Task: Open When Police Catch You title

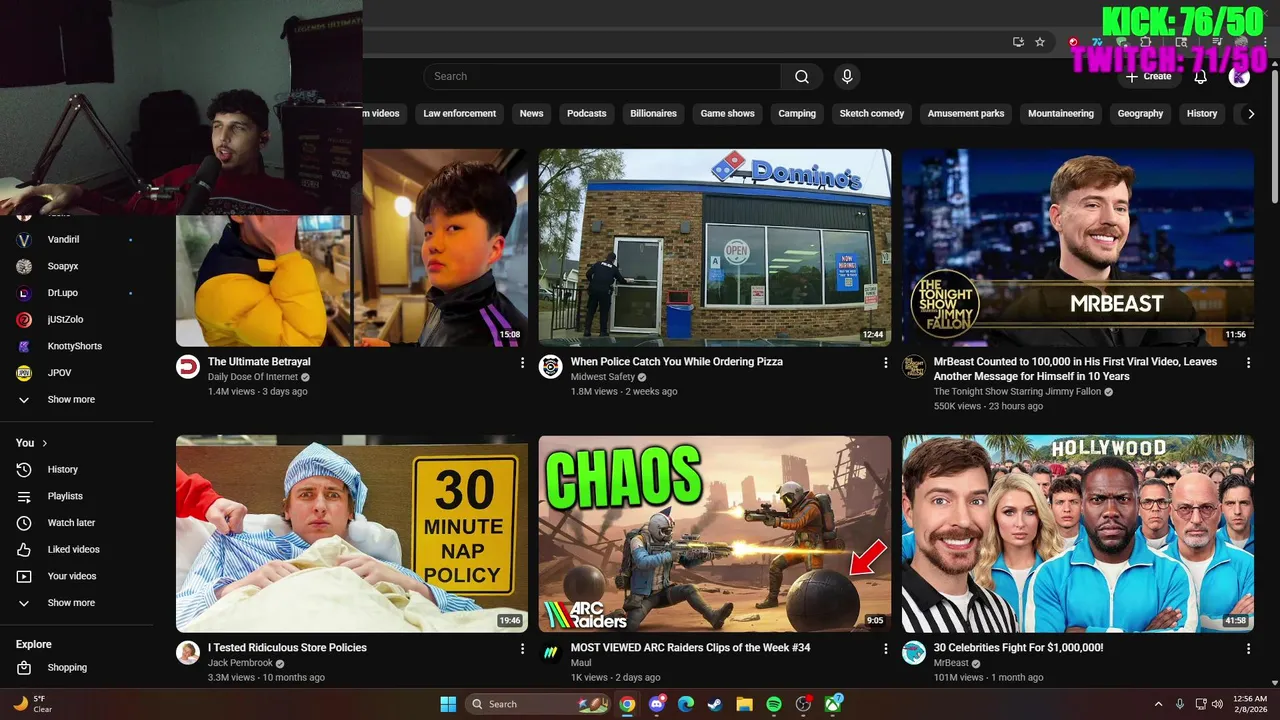Action: (x=676, y=362)
